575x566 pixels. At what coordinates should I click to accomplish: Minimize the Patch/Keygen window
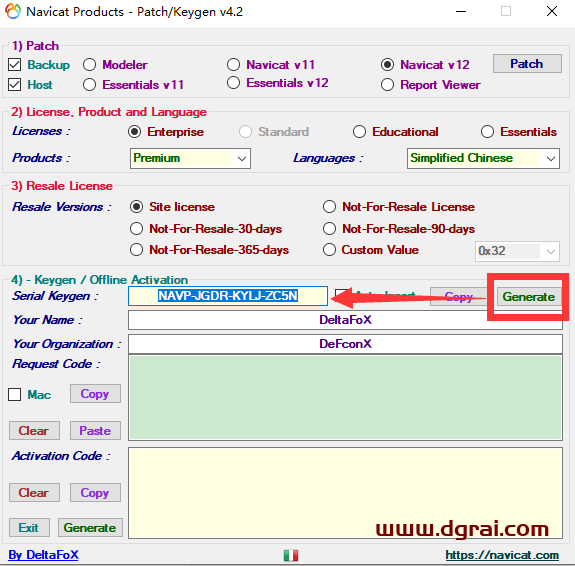pos(461,11)
